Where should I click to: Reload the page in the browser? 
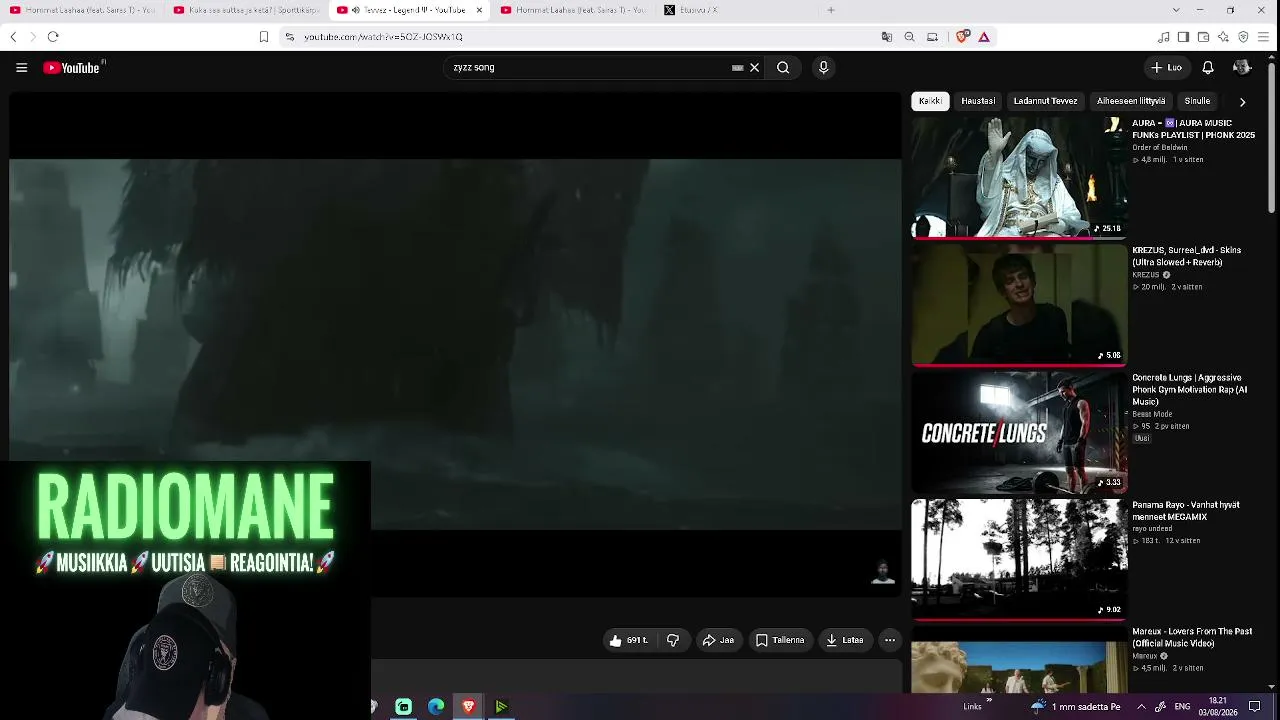[x=53, y=37]
